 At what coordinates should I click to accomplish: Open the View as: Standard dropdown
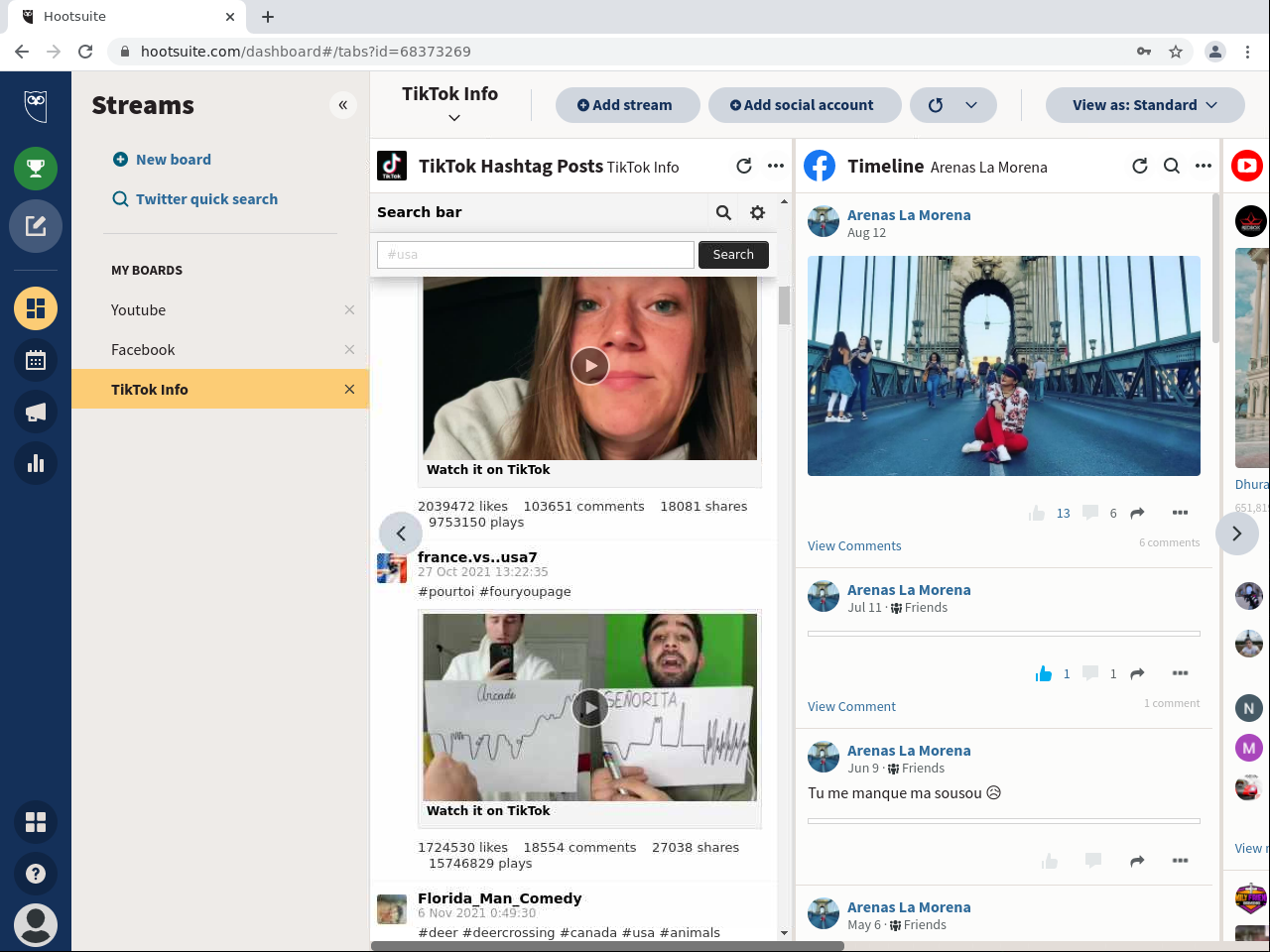[x=1144, y=105]
